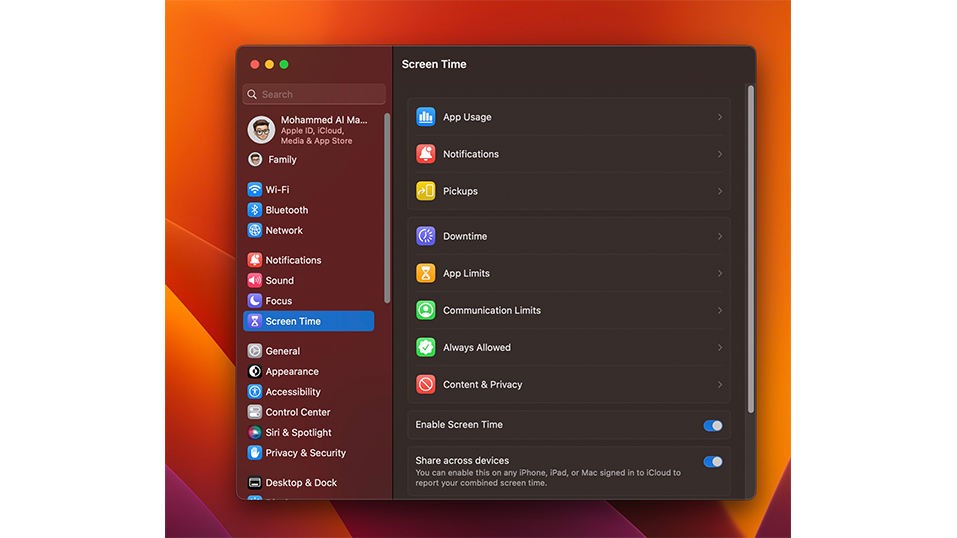Click the chevron beside Content & Privacy
Image resolution: width=957 pixels, height=538 pixels.
click(x=719, y=384)
